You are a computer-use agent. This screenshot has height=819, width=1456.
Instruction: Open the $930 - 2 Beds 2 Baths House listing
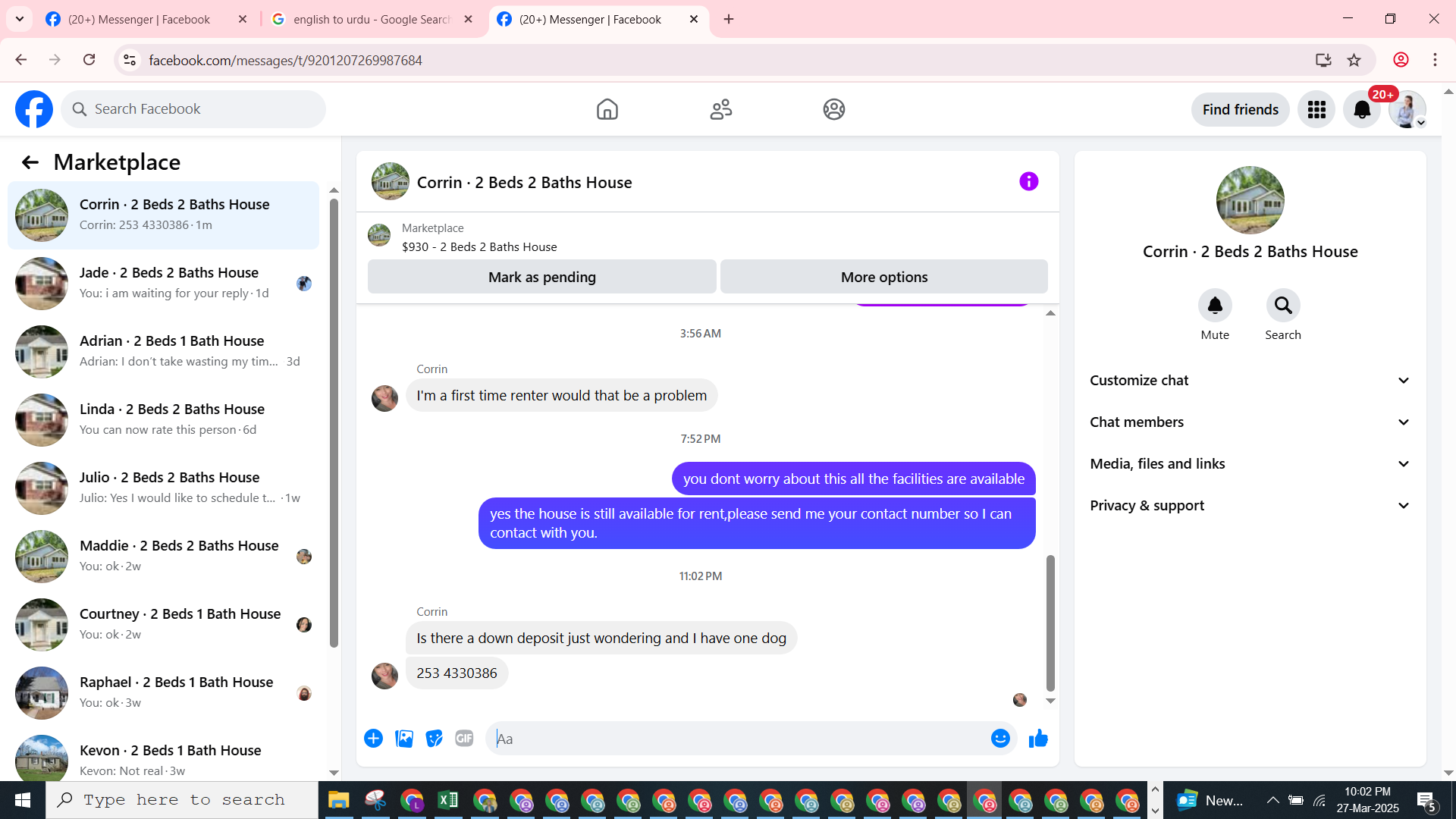tap(479, 247)
